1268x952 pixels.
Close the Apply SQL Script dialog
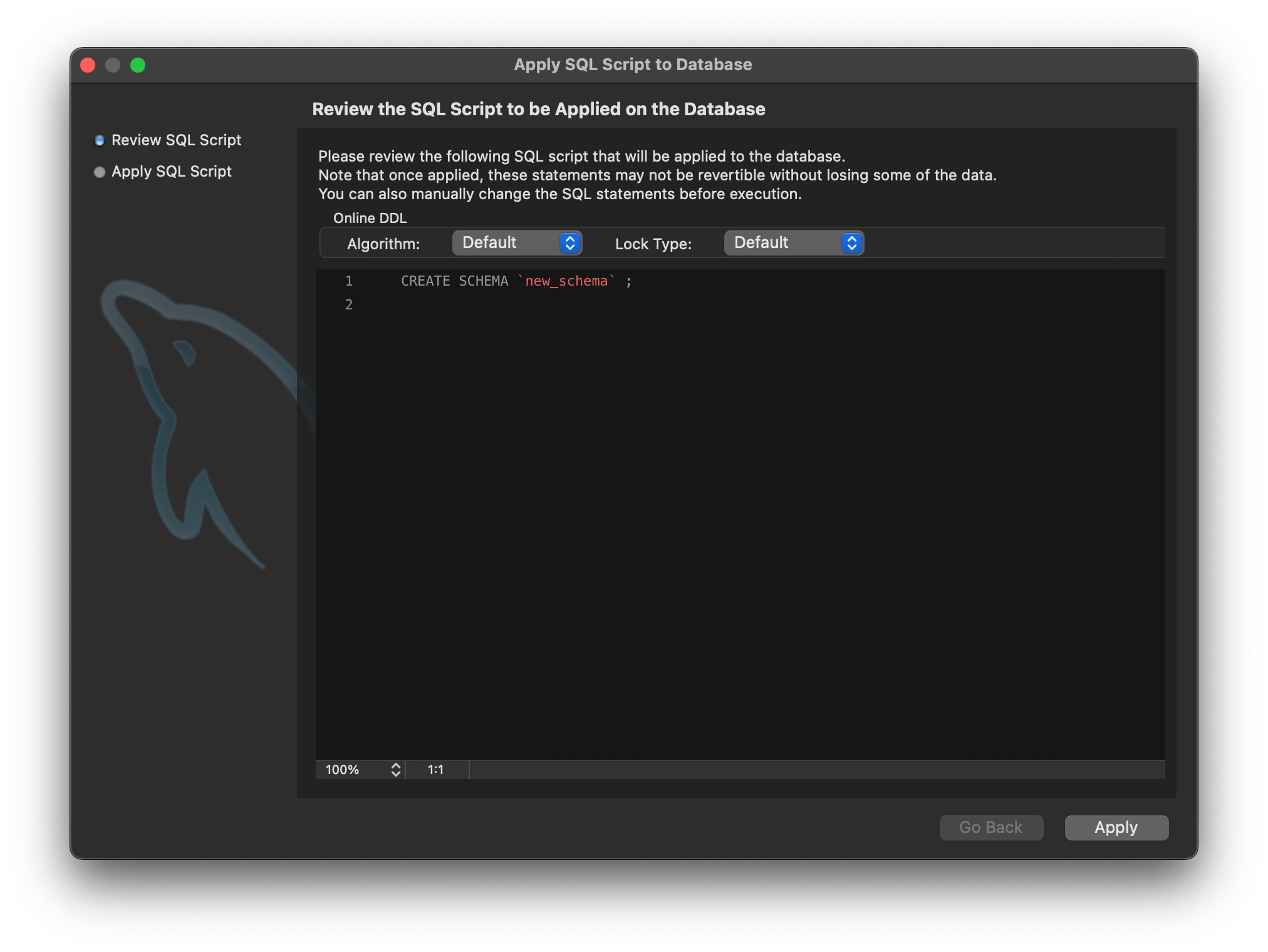point(88,65)
